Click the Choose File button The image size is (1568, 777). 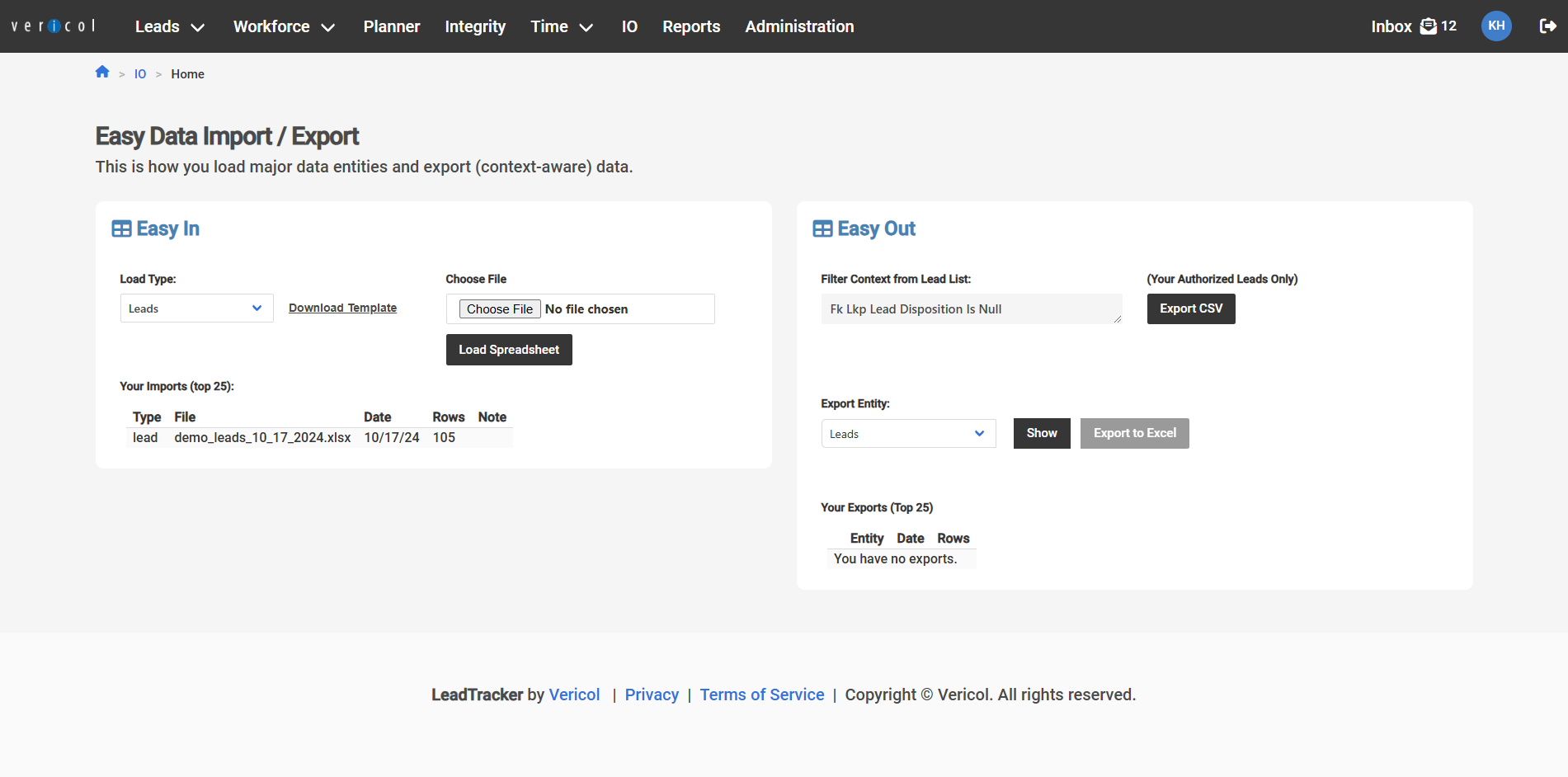click(500, 309)
